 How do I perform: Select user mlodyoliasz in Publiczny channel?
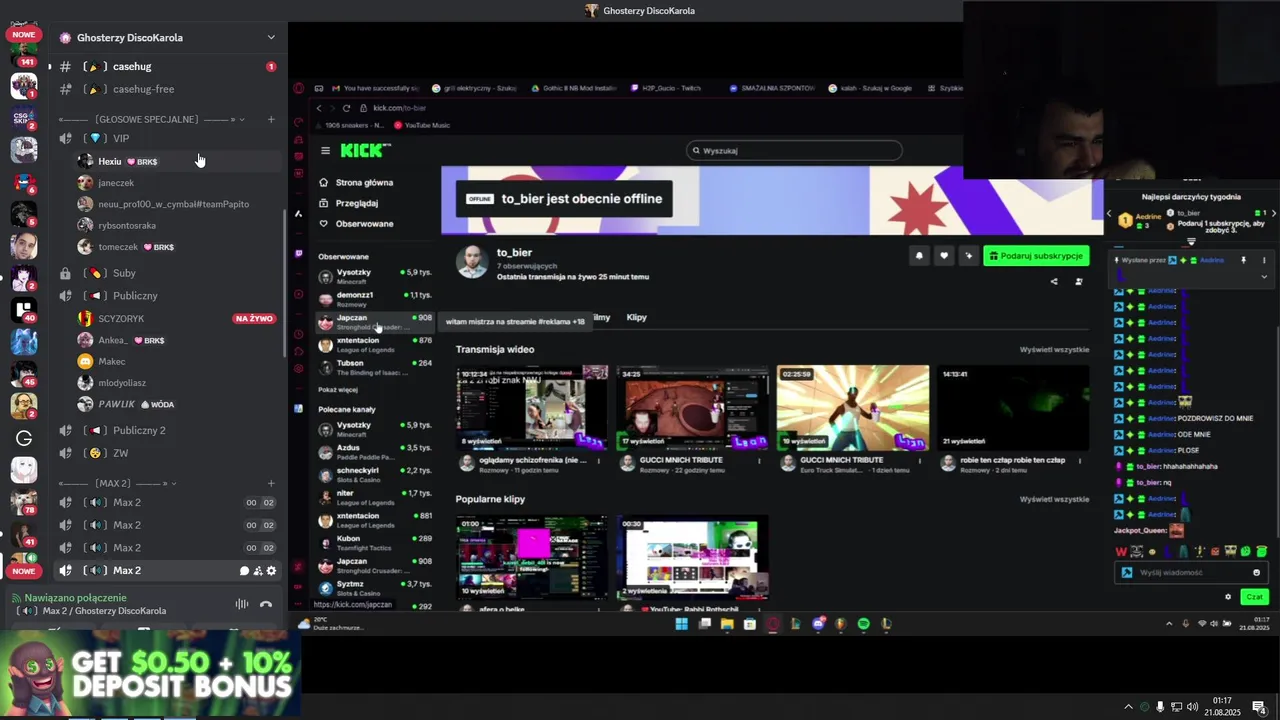(178, 383)
